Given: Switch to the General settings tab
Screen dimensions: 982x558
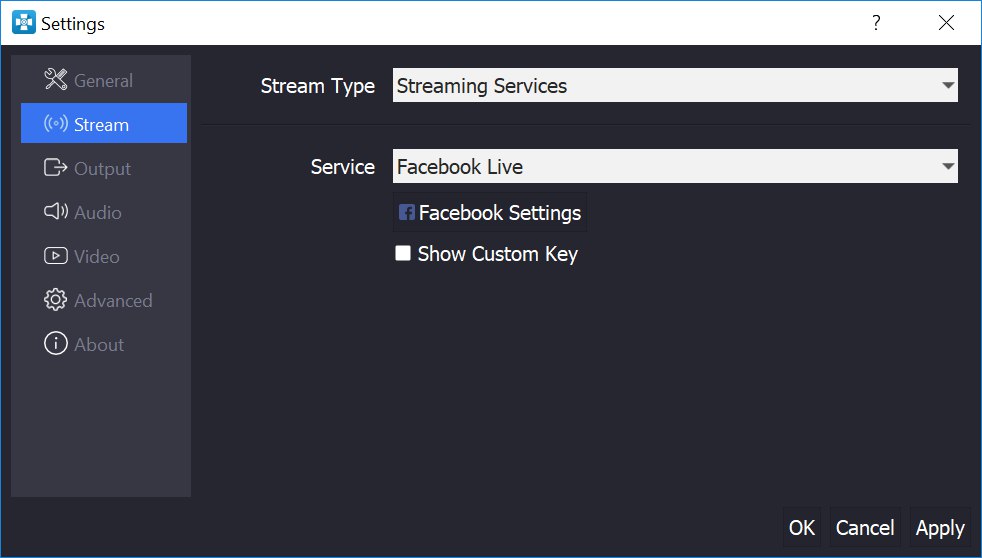Looking at the screenshot, I should (x=104, y=80).
